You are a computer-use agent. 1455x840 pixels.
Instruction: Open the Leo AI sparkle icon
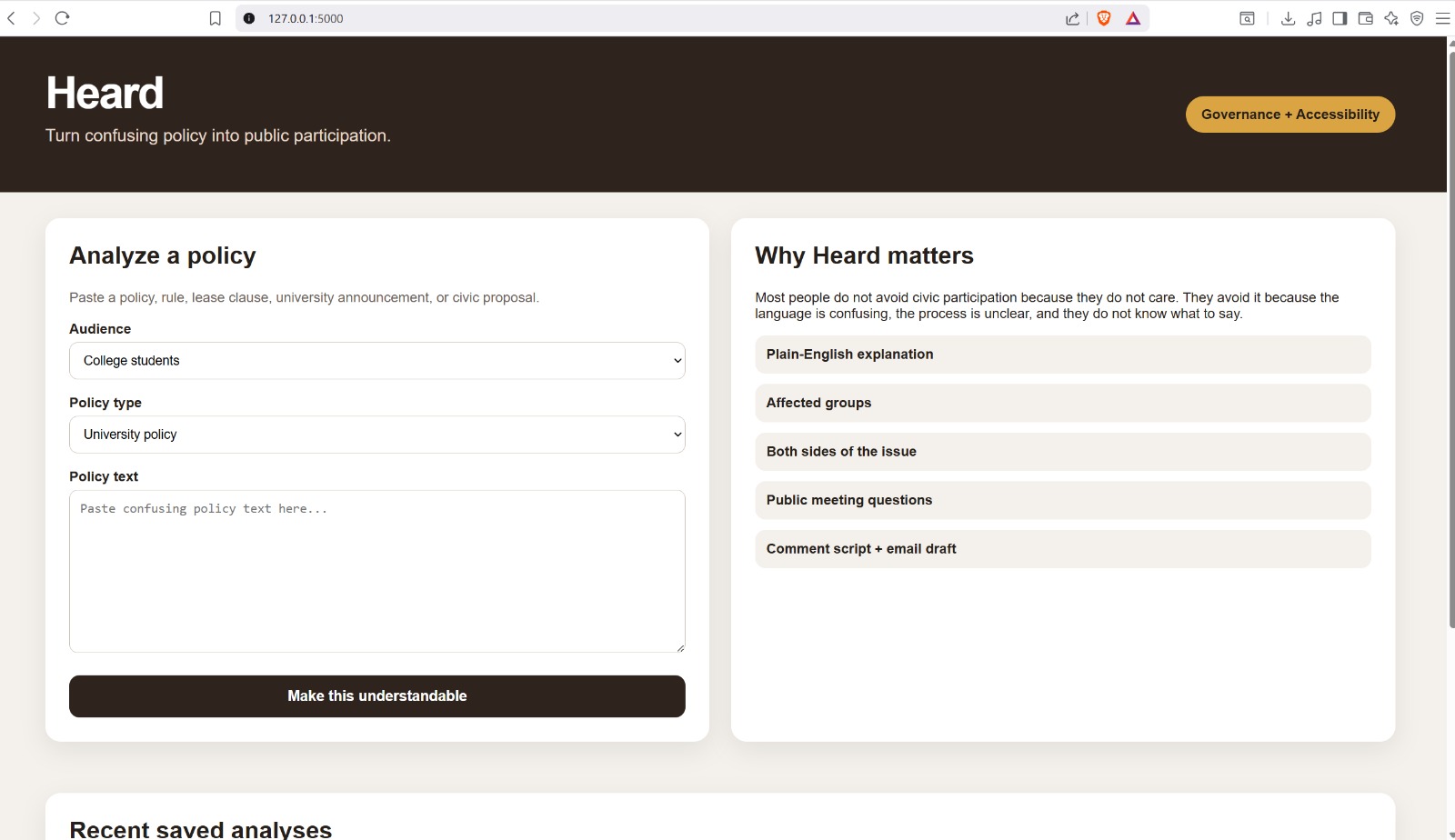coord(1391,18)
